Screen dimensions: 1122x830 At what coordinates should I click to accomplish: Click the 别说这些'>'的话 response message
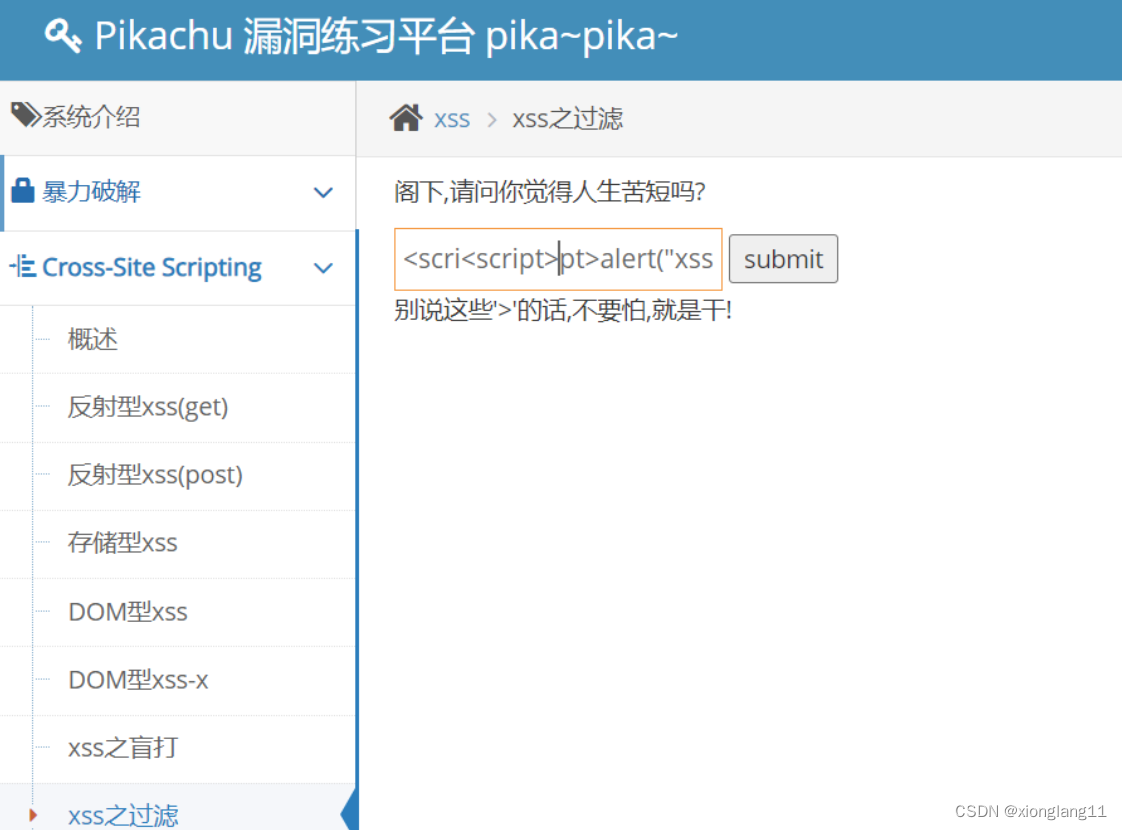(562, 311)
